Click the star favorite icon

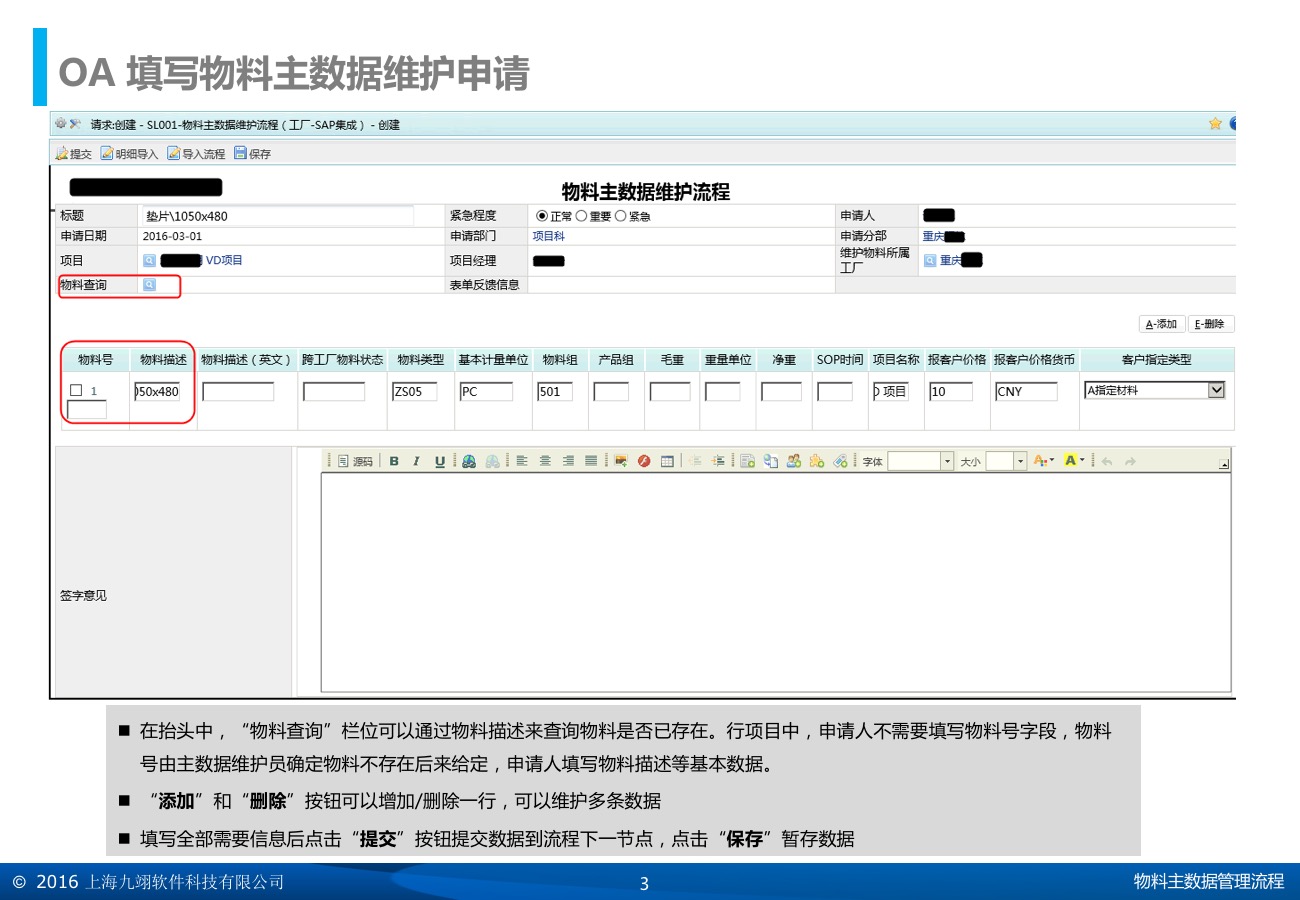[1215, 124]
